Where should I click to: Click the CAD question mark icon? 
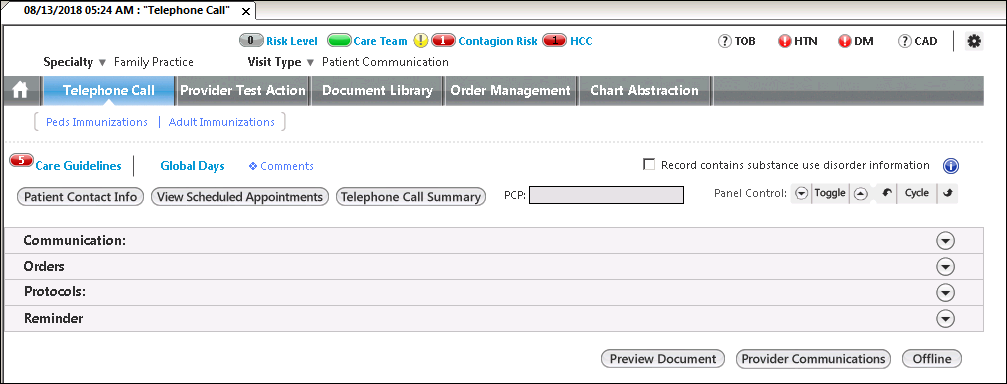(x=905, y=41)
